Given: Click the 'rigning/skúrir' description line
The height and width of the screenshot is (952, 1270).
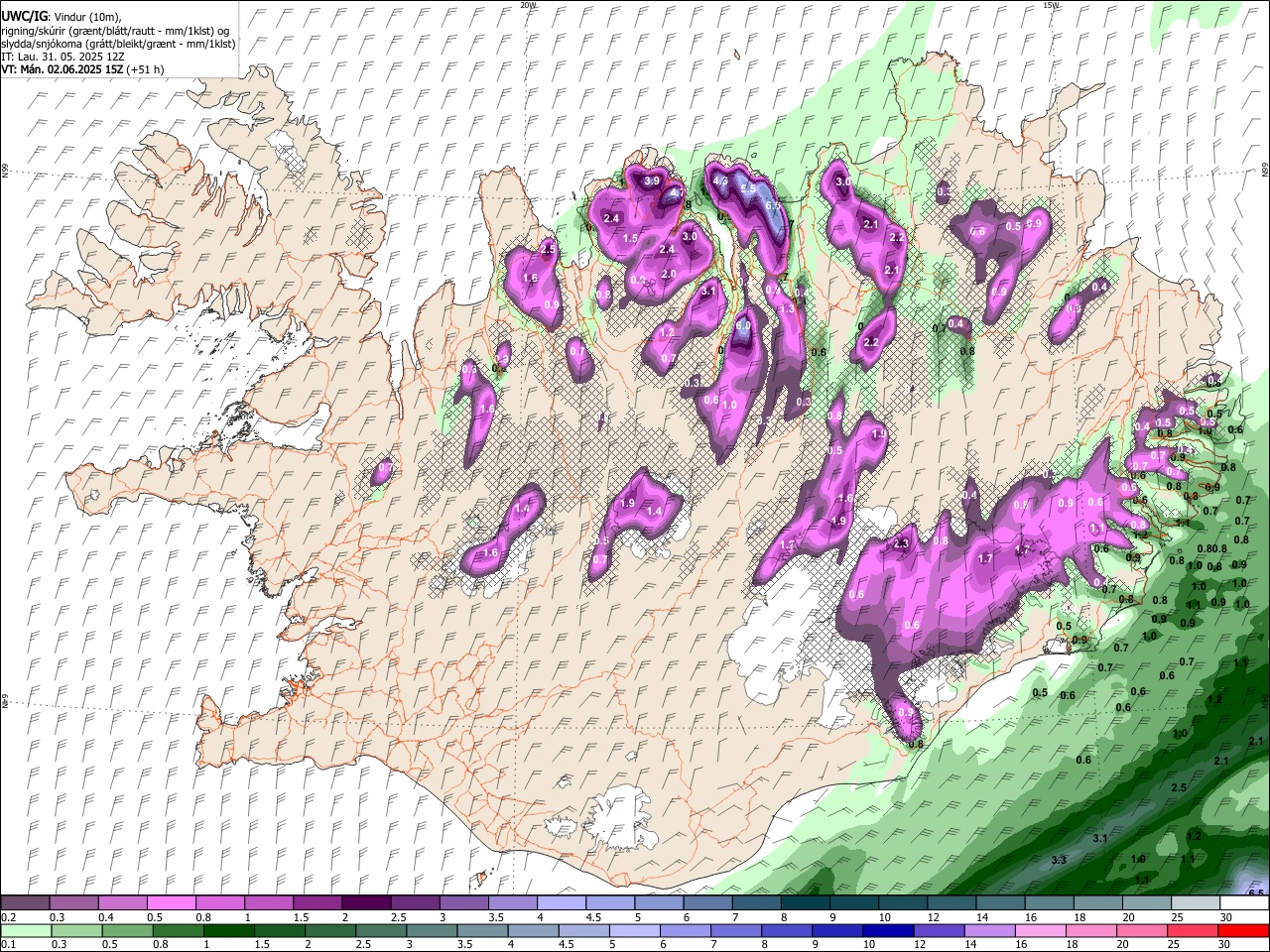Looking at the screenshot, I should click(x=115, y=31).
